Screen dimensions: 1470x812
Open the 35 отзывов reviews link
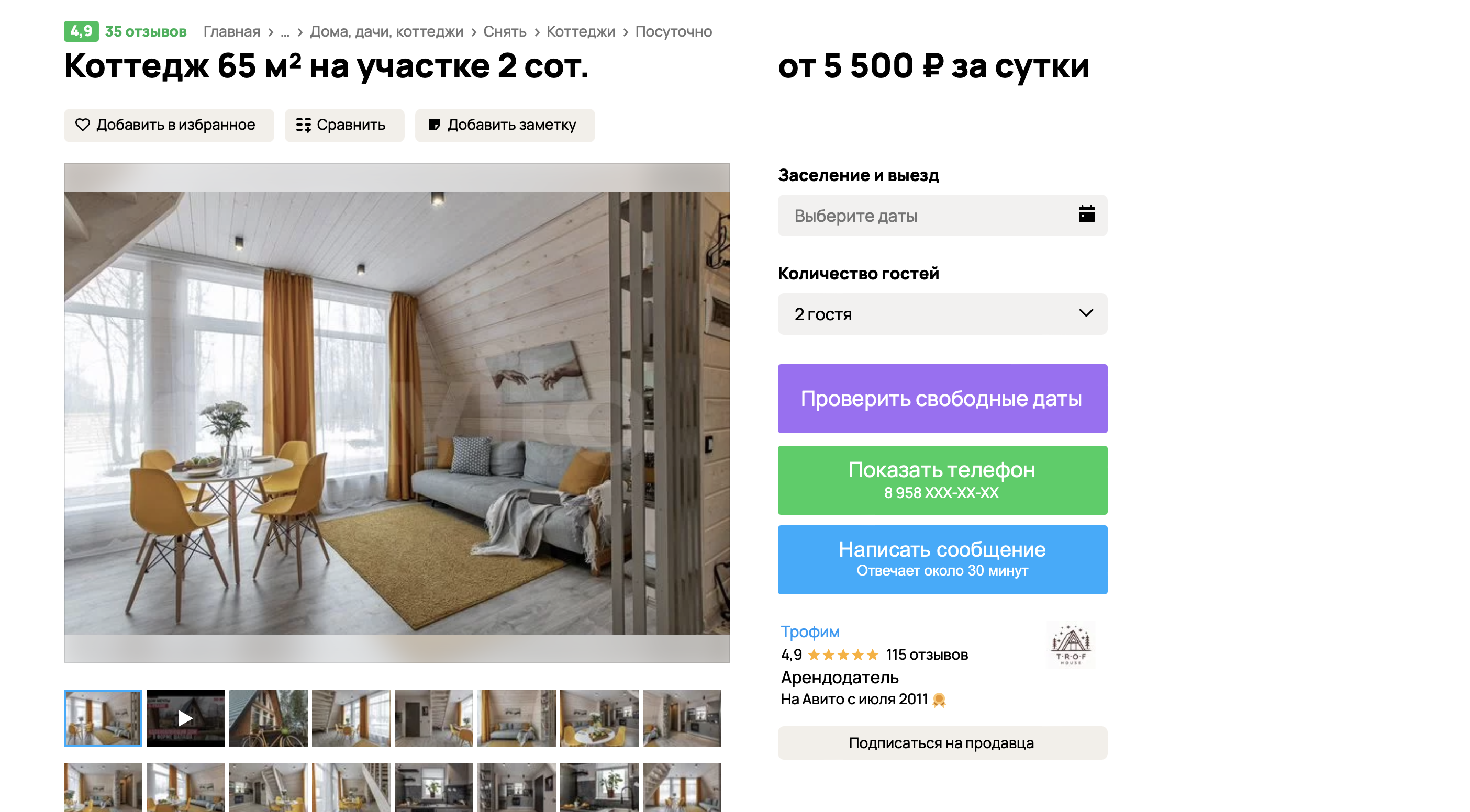click(x=146, y=32)
